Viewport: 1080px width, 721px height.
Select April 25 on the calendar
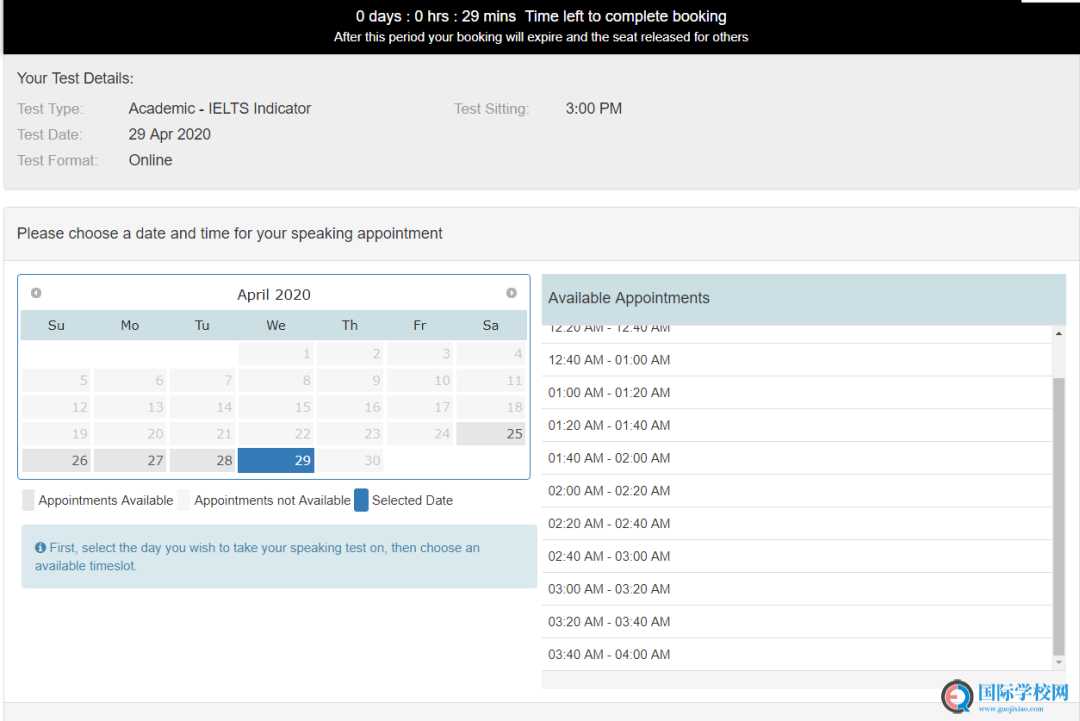tap(490, 434)
